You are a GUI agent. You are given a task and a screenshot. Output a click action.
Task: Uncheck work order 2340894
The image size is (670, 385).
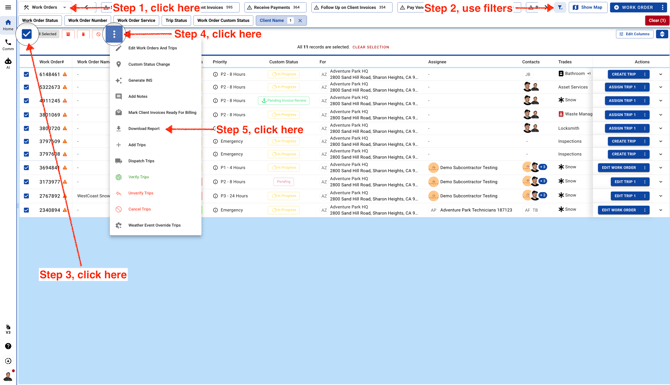coord(26,210)
